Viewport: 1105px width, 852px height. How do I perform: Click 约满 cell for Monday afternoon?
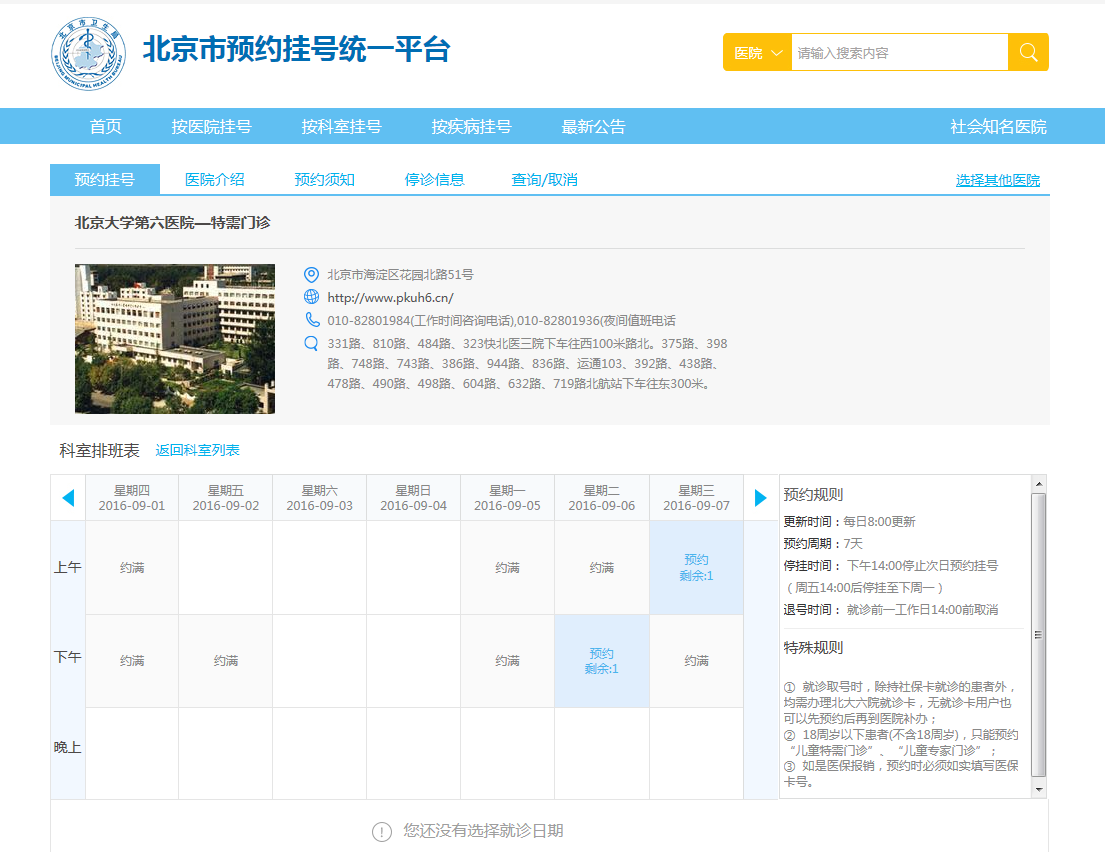507,661
